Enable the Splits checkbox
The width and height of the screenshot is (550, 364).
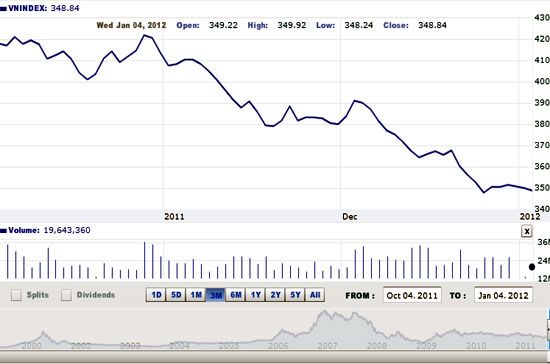click(x=16, y=295)
